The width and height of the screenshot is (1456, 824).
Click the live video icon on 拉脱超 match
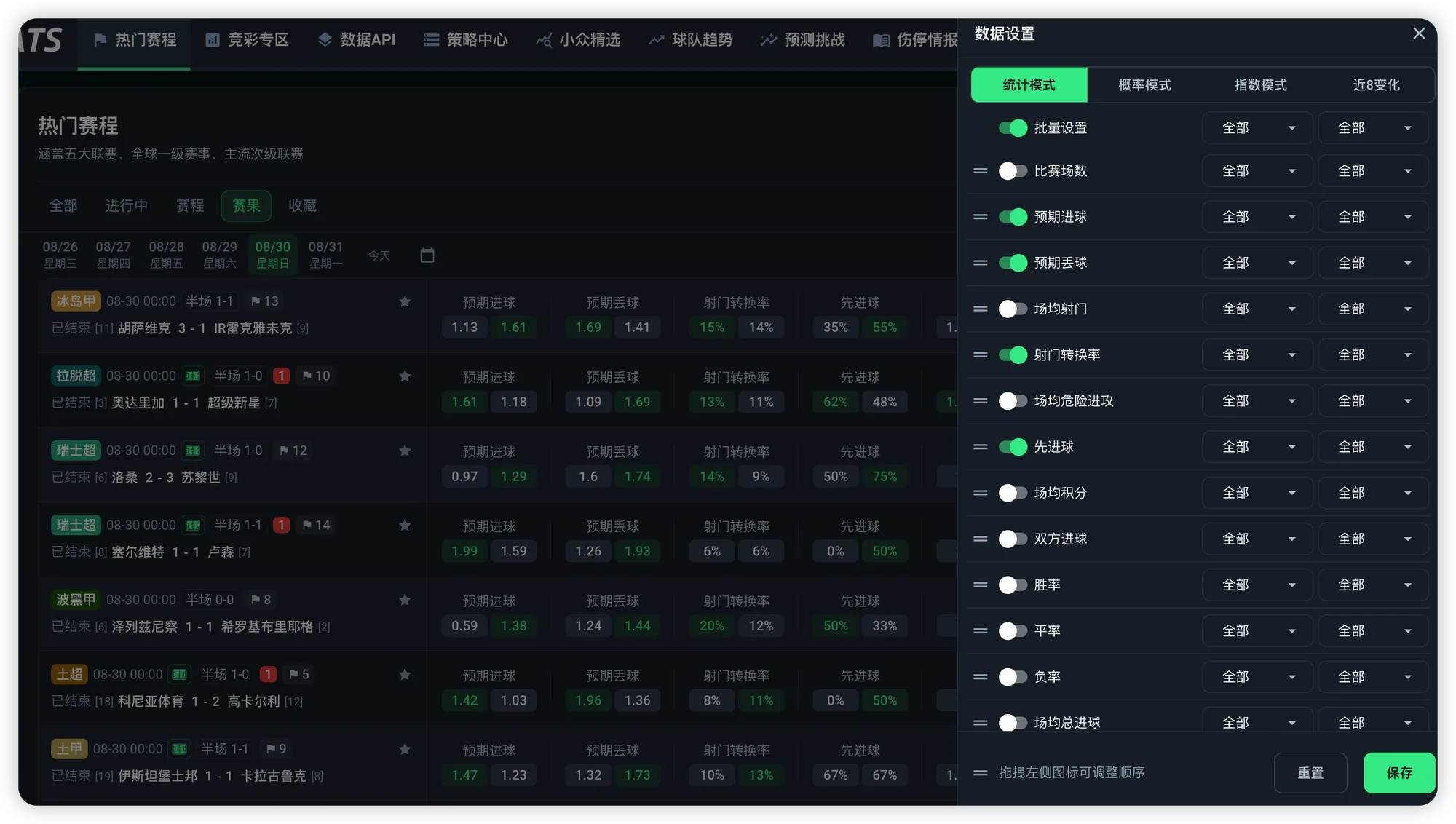click(193, 376)
